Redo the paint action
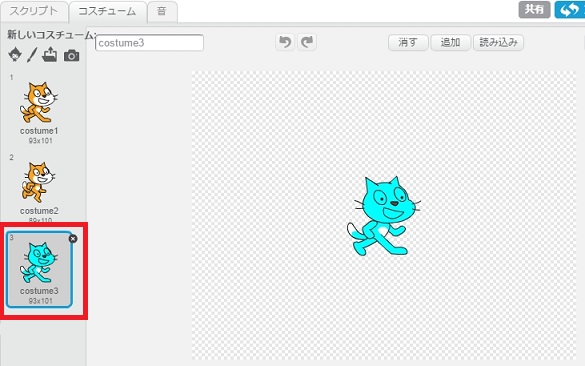This screenshot has height=366, width=585. click(307, 42)
